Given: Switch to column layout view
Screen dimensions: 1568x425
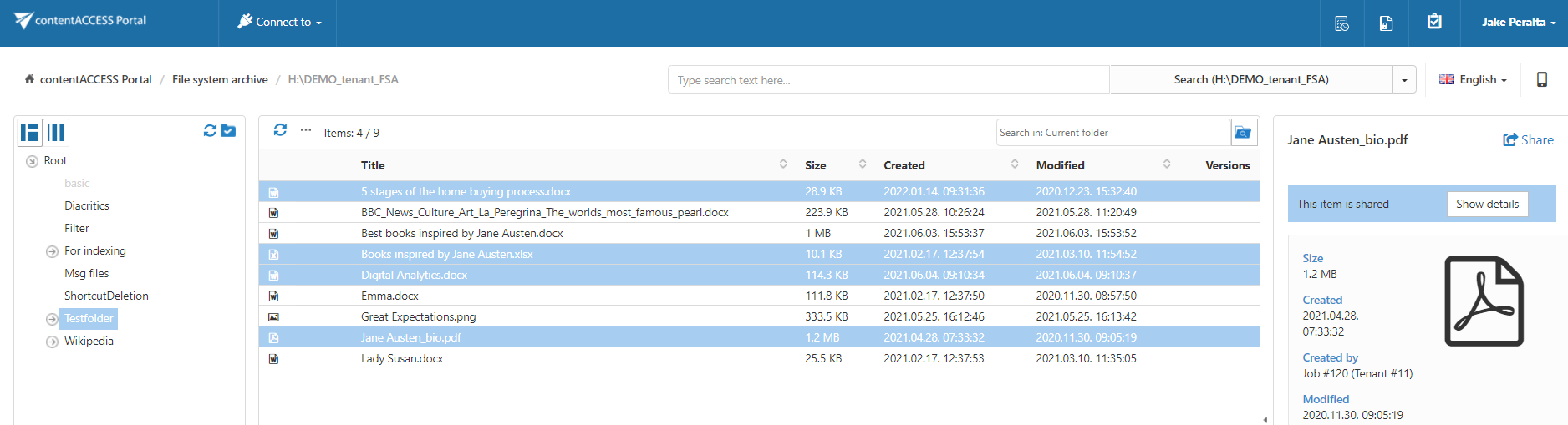Looking at the screenshot, I should [56, 133].
